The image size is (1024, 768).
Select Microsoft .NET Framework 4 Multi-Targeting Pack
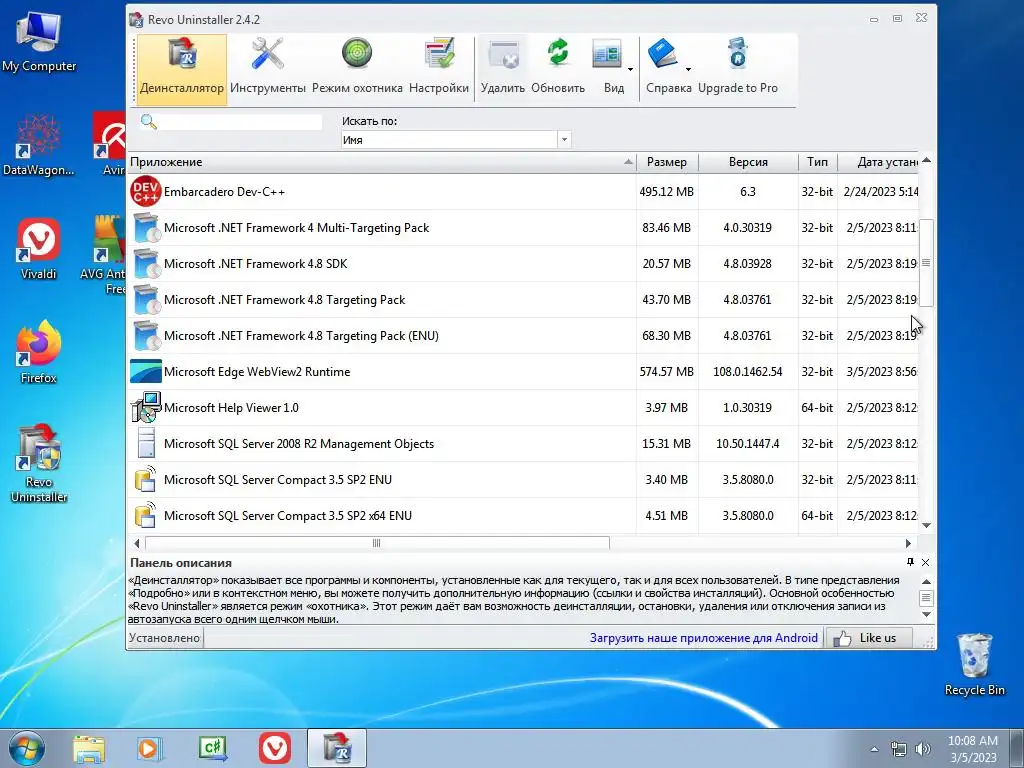click(x=296, y=228)
